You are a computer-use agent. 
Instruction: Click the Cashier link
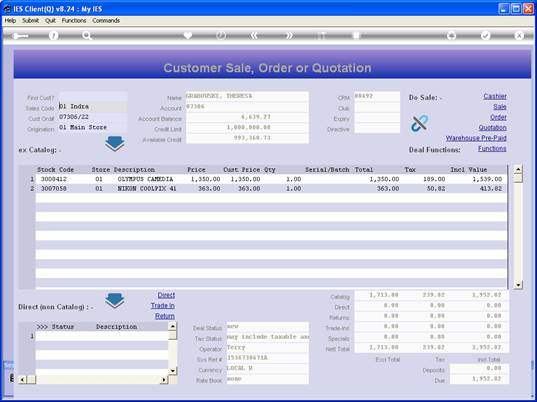pos(495,97)
